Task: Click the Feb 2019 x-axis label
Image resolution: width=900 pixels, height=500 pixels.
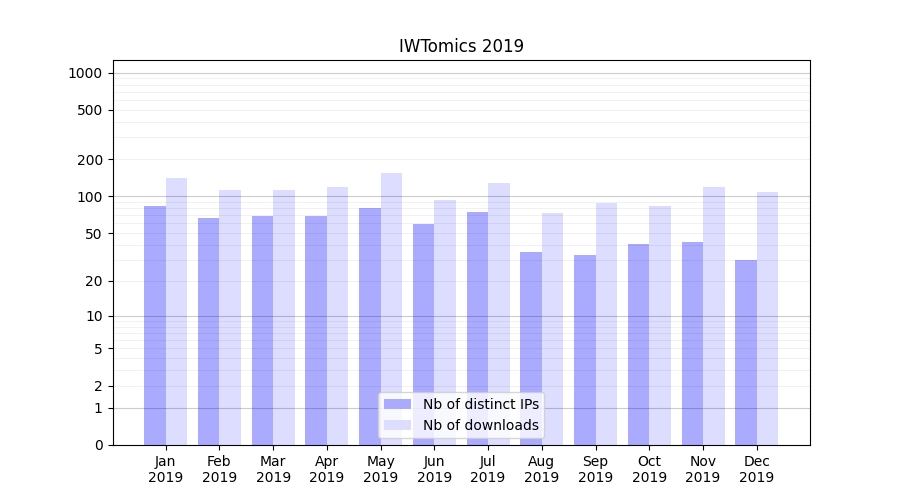Action: click(219, 469)
